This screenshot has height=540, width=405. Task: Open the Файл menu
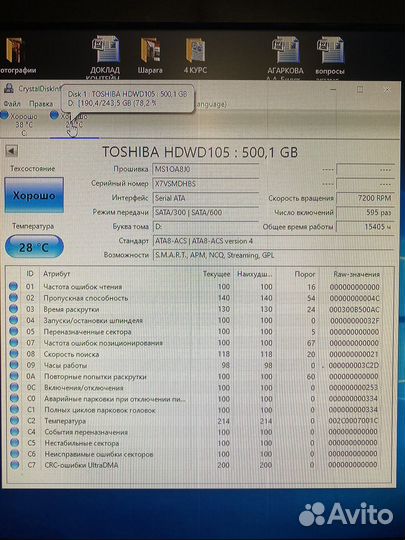(x=12, y=103)
